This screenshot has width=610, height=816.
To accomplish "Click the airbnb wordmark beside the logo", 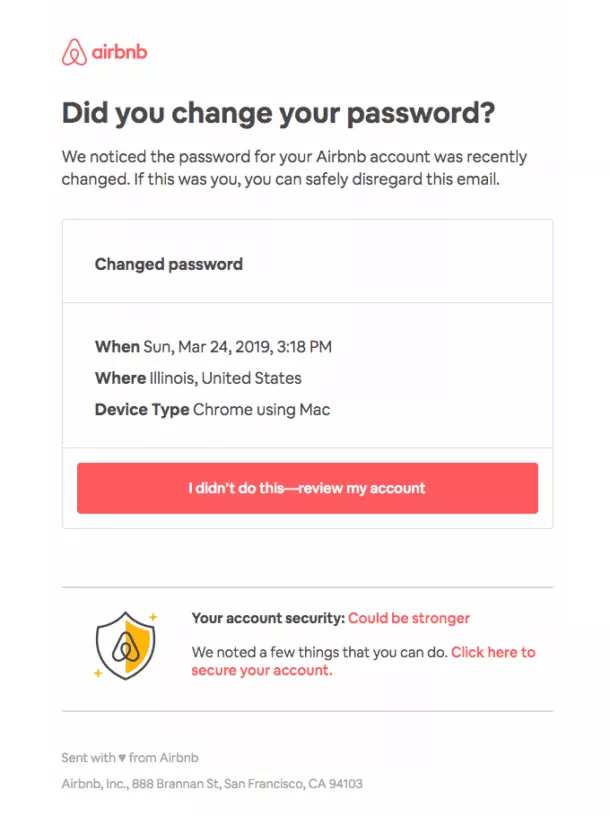I will point(119,51).
